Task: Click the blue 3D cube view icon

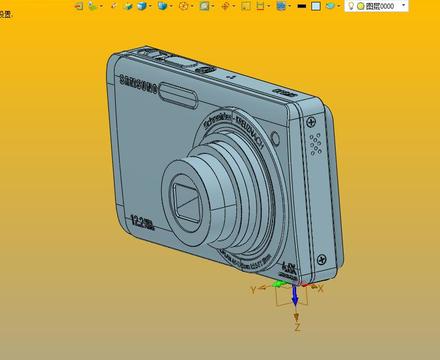Action: (142, 6)
